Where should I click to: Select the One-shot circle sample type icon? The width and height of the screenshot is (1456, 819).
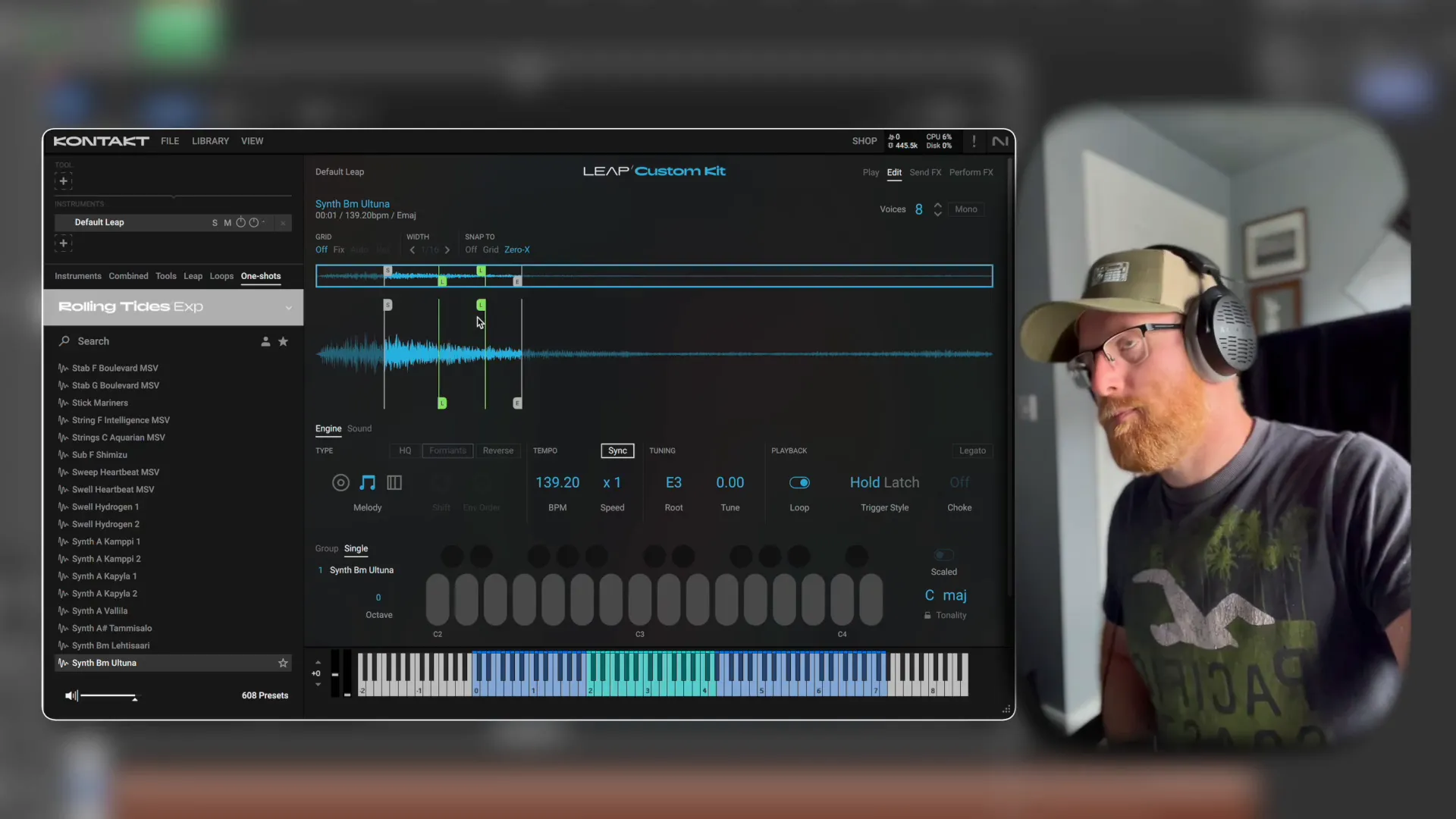pos(340,482)
